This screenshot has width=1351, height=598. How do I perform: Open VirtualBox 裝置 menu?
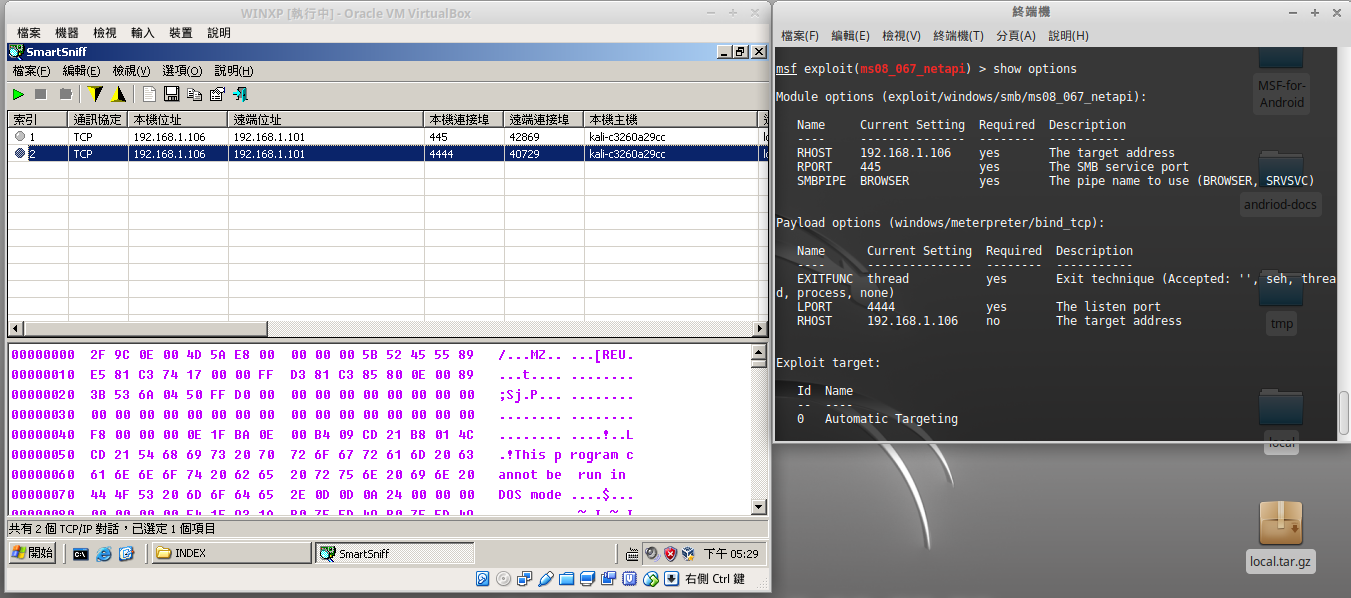click(x=181, y=33)
